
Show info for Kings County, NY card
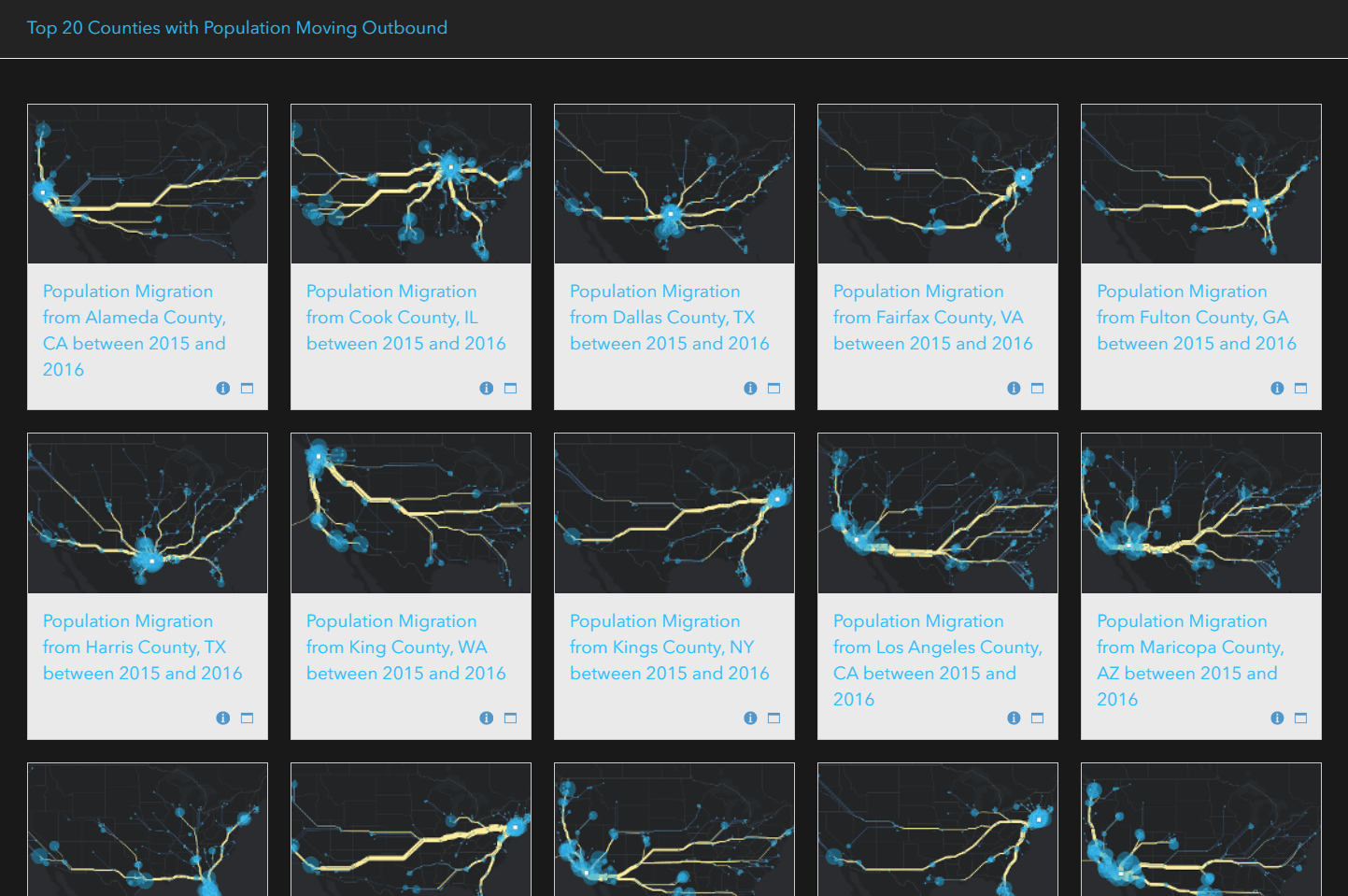[x=750, y=718]
